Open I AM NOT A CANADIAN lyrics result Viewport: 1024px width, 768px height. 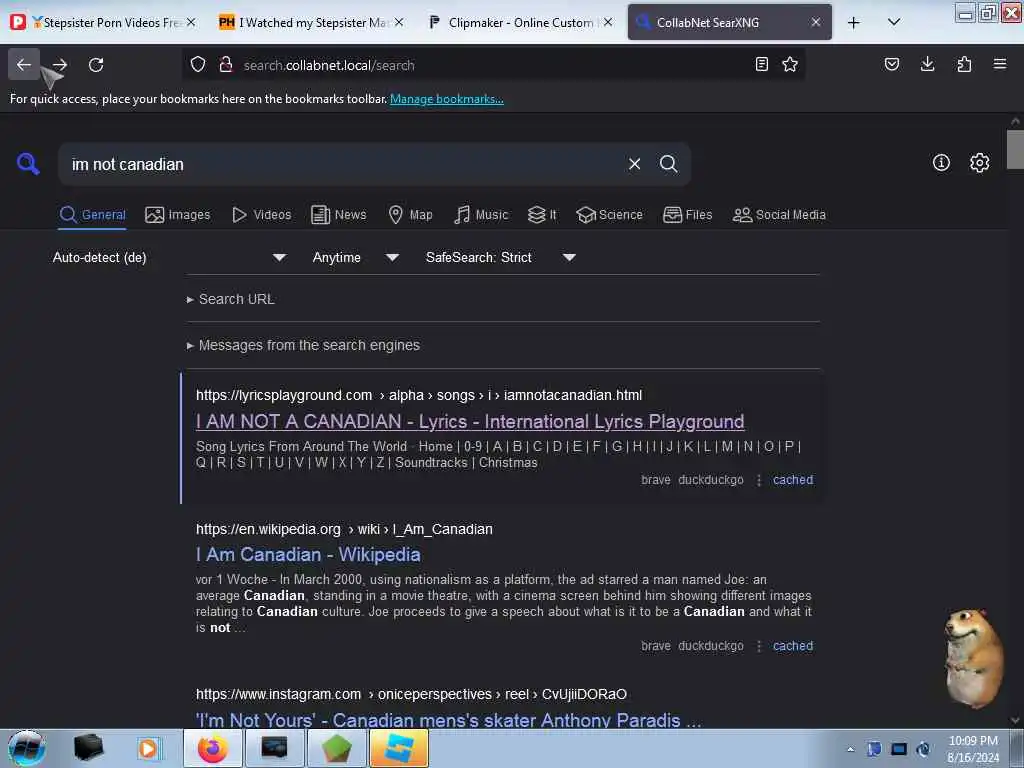[x=470, y=422]
